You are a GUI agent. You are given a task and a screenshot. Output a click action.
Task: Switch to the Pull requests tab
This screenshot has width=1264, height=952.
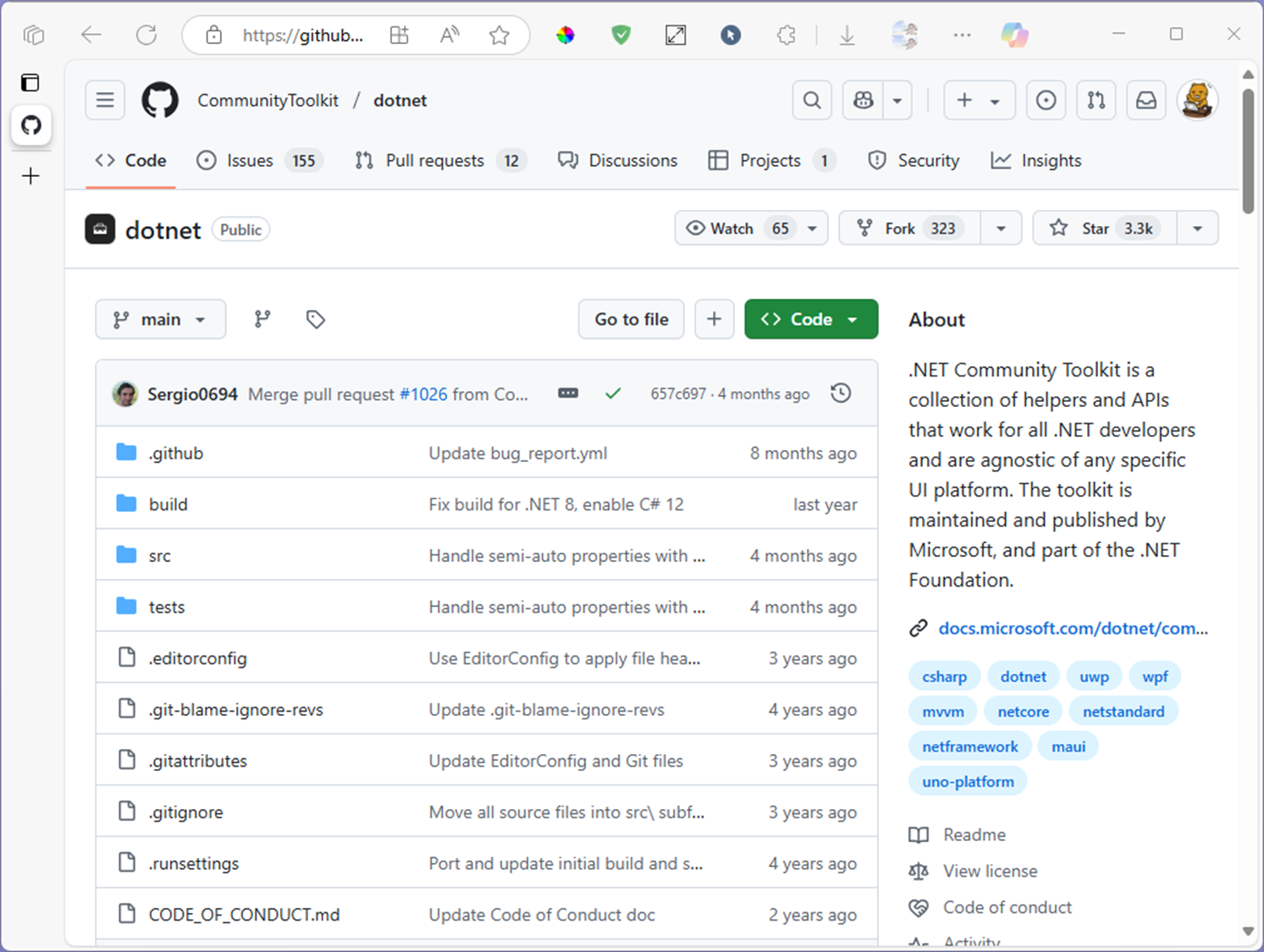pyautogui.click(x=441, y=161)
